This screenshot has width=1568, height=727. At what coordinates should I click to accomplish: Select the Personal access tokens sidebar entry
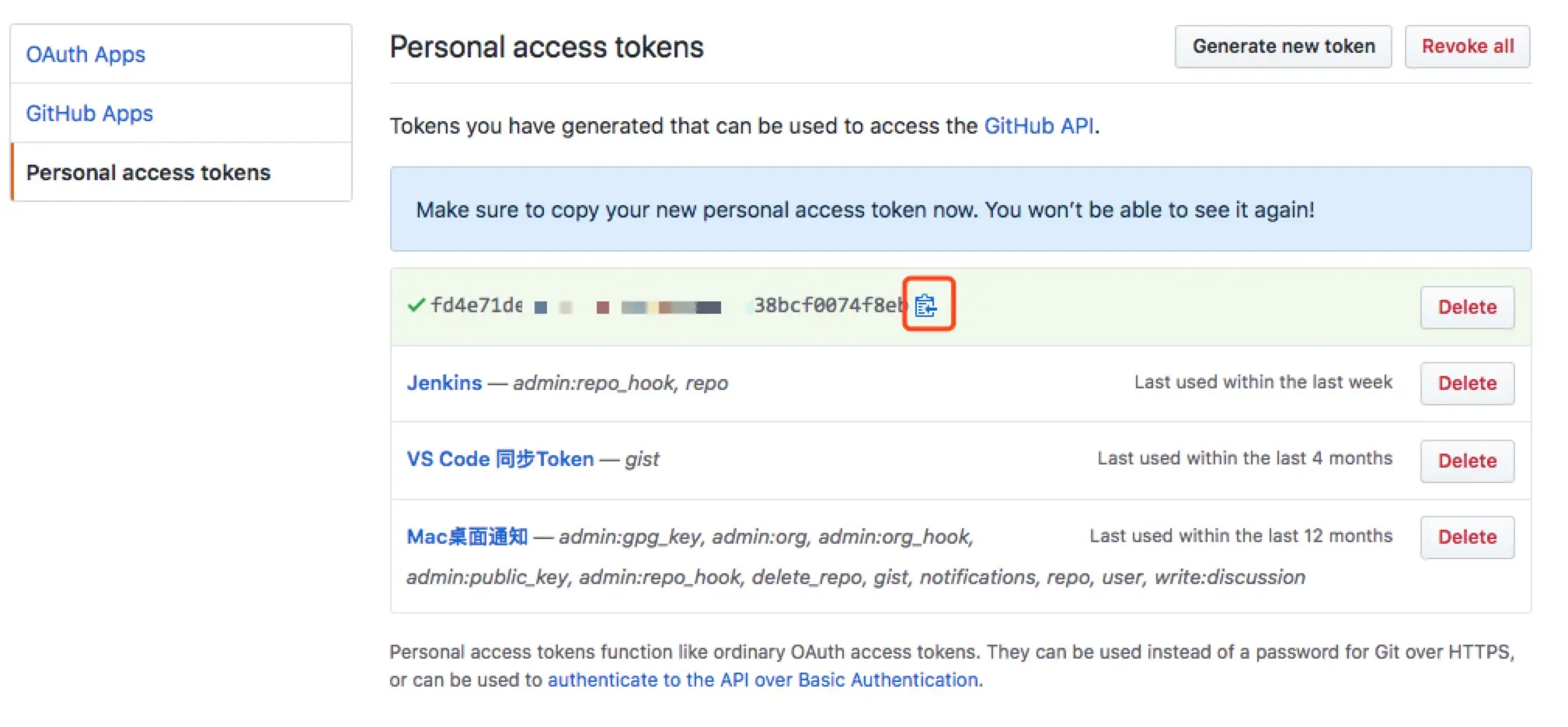[x=148, y=172]
